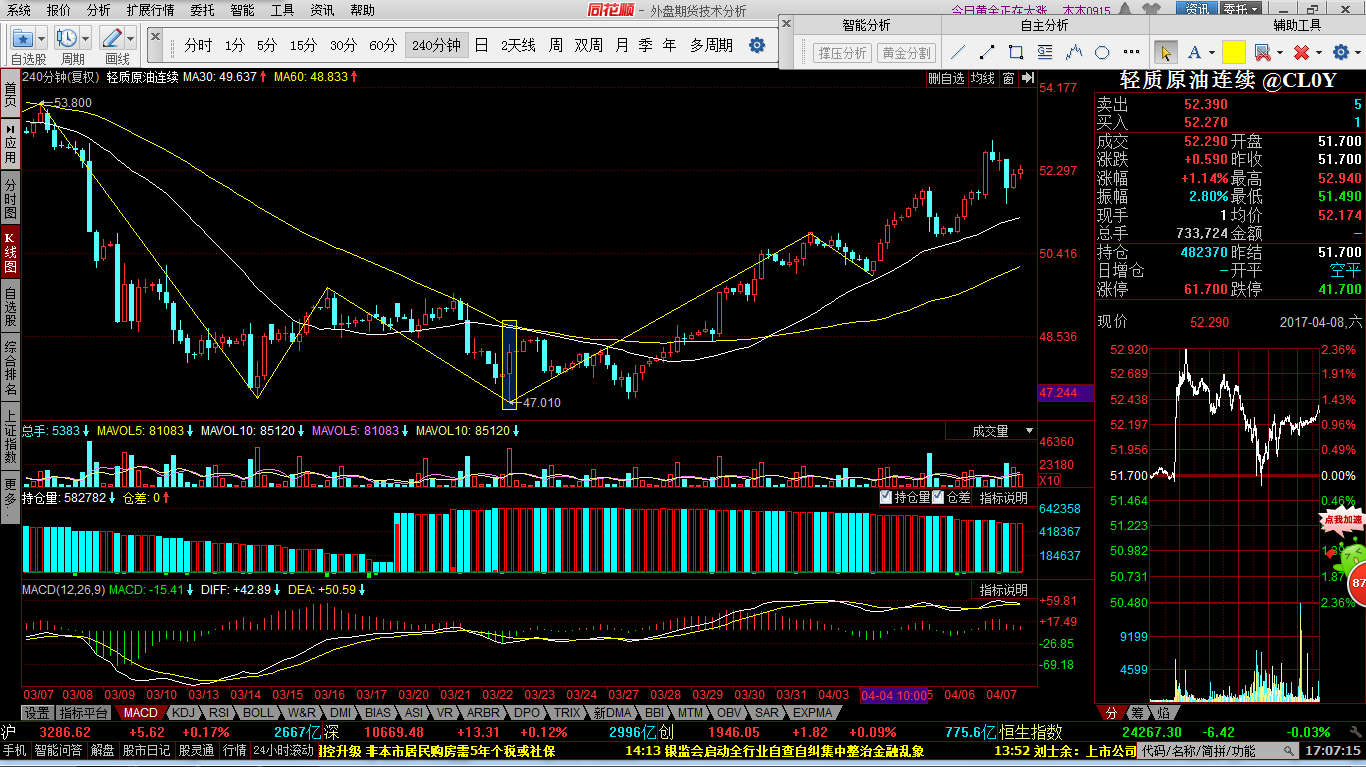1366x767 pixels.
Task: Expand the red X tool dropdown arrow
Action: [x=1317, y=53]
